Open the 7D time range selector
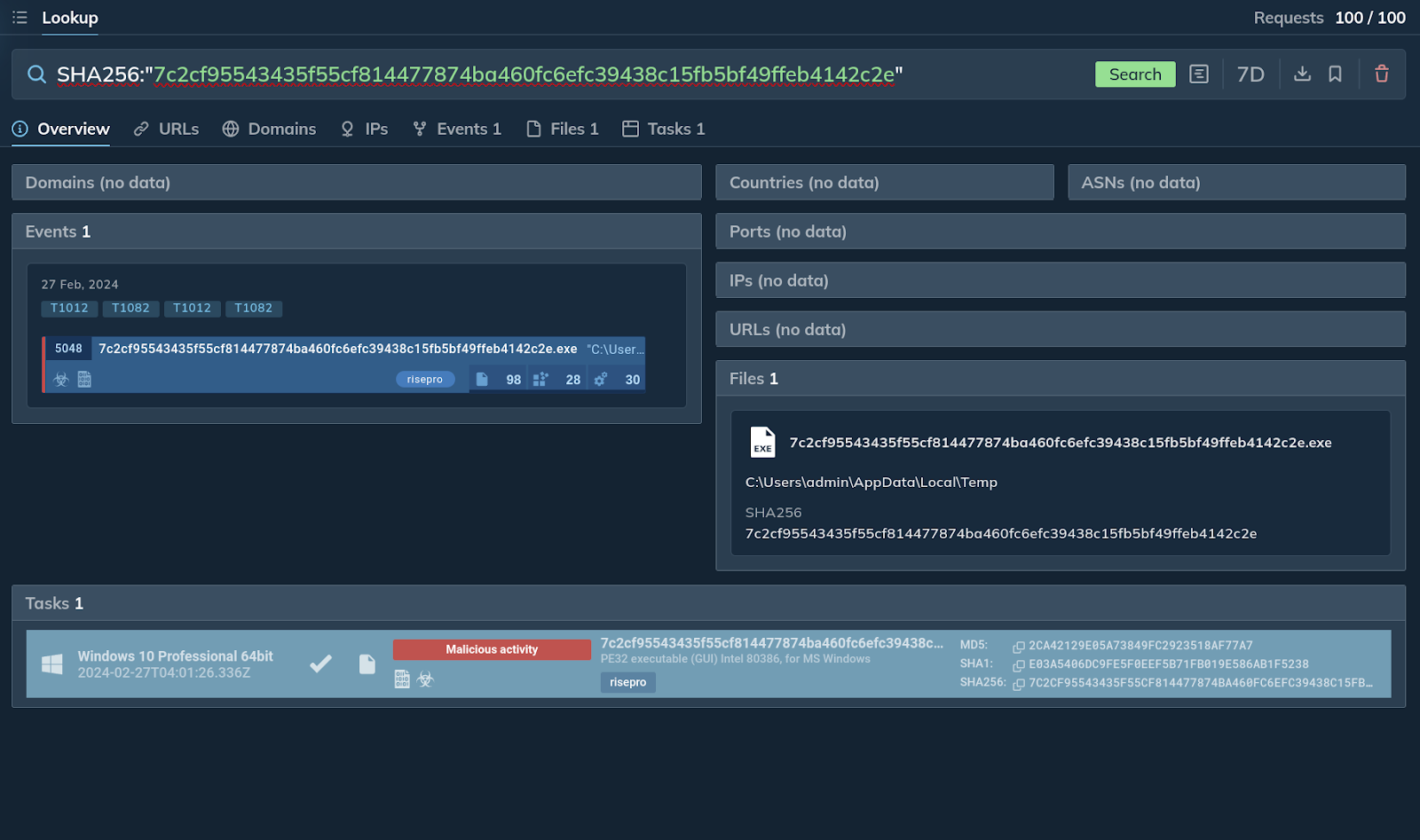Screen dimensions: 1420x840 [1250, 75]
